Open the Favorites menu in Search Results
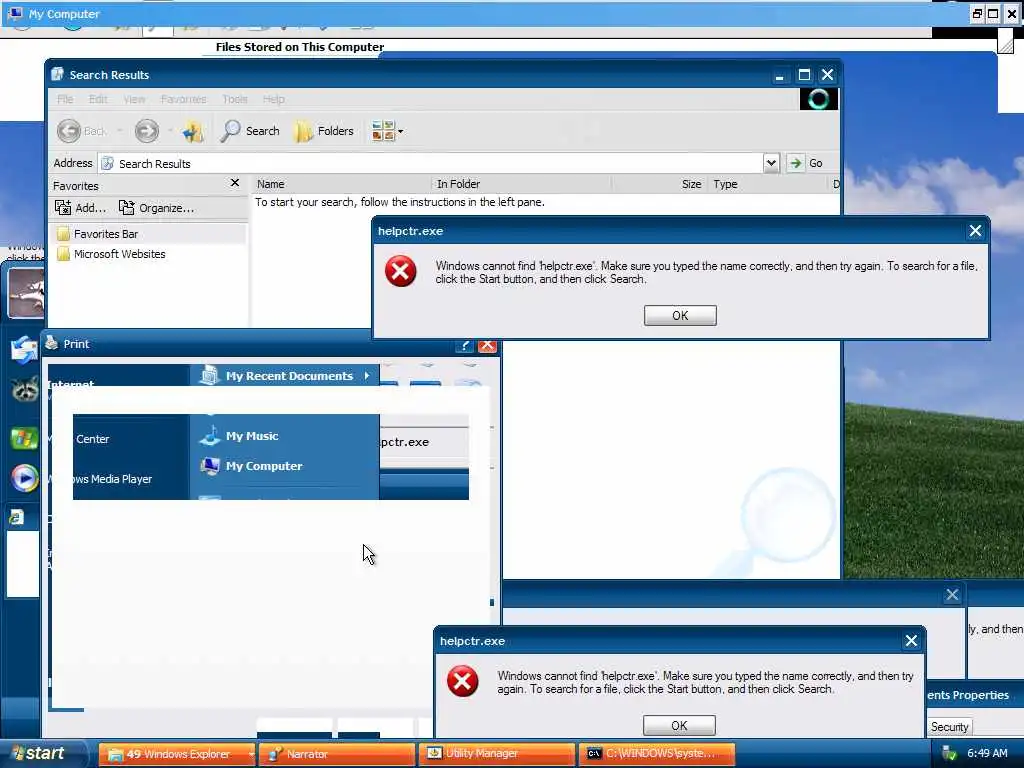Screen dimensions: 1024x768 point(184,99)
